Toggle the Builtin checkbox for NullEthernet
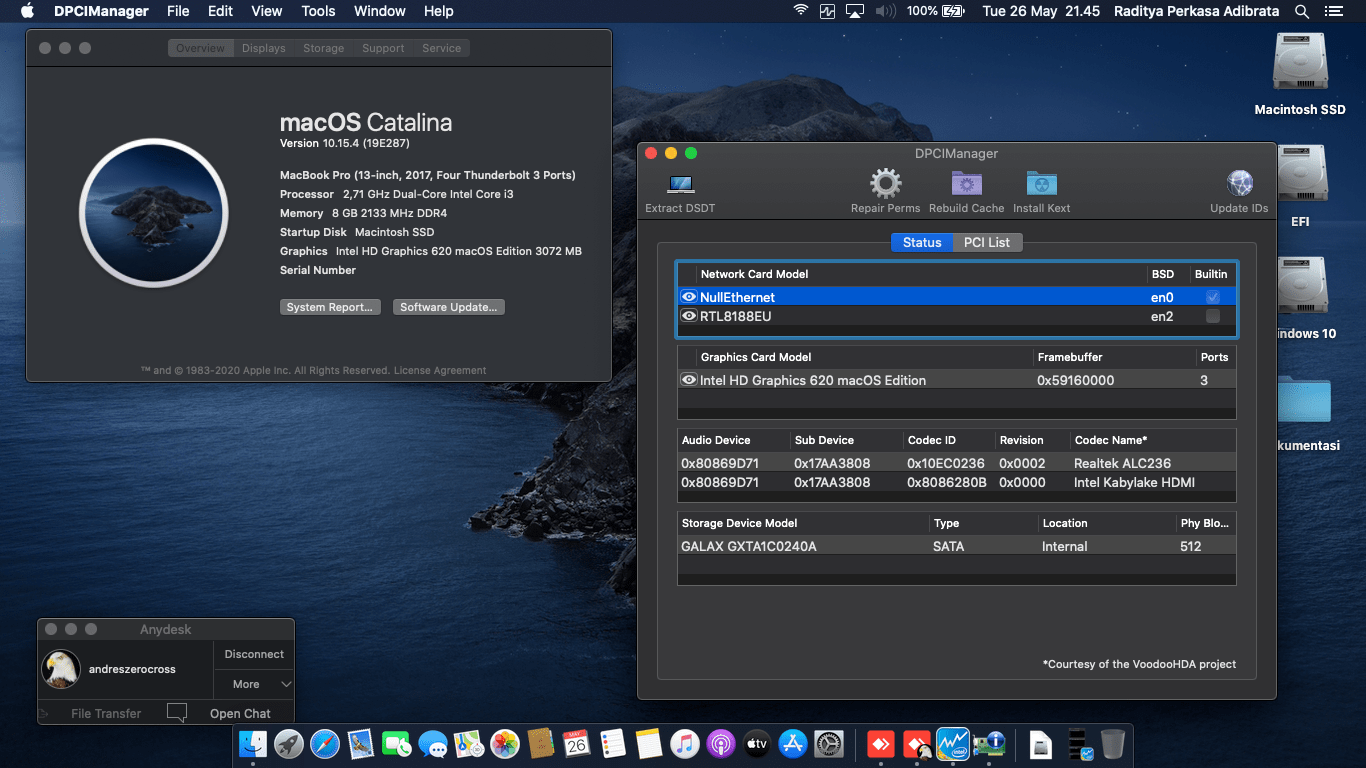 click(1210, 297)
